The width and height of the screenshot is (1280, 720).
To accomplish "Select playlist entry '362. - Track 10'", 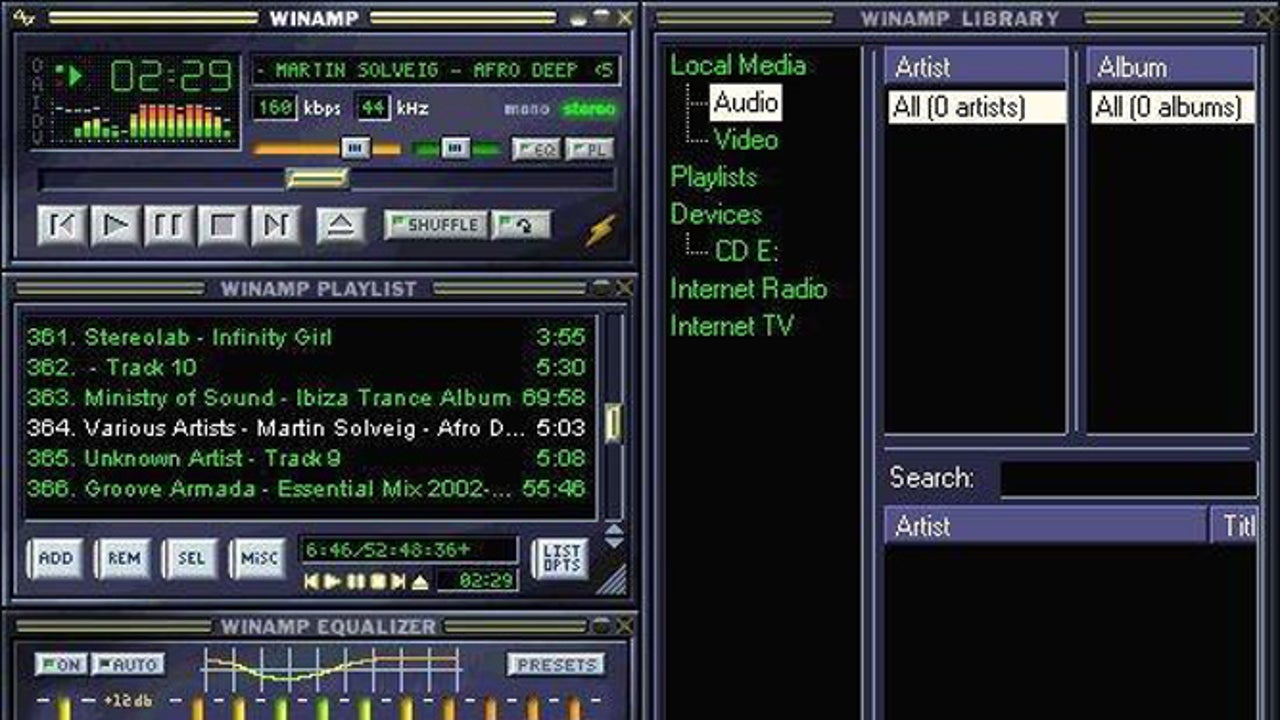I will click(x=306, y=367).
